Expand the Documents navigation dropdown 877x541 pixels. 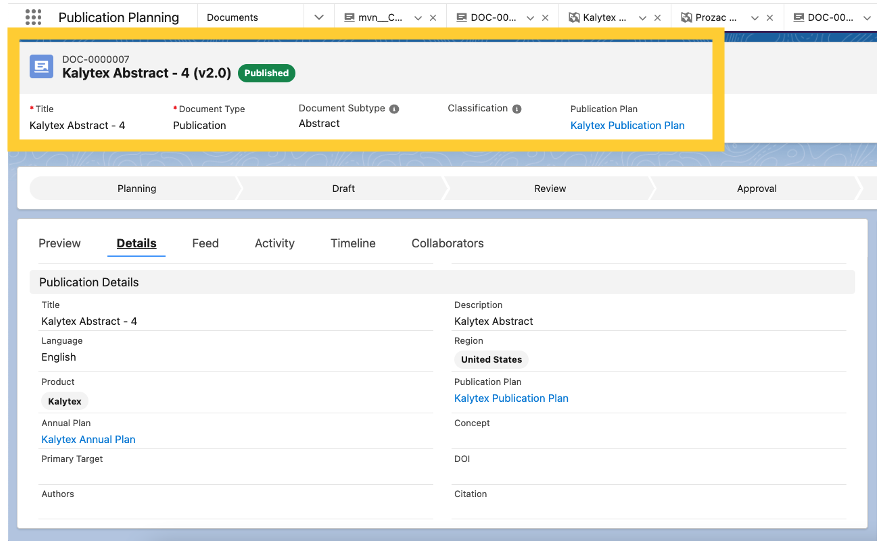pyautogui.click(x=318, y=18)
